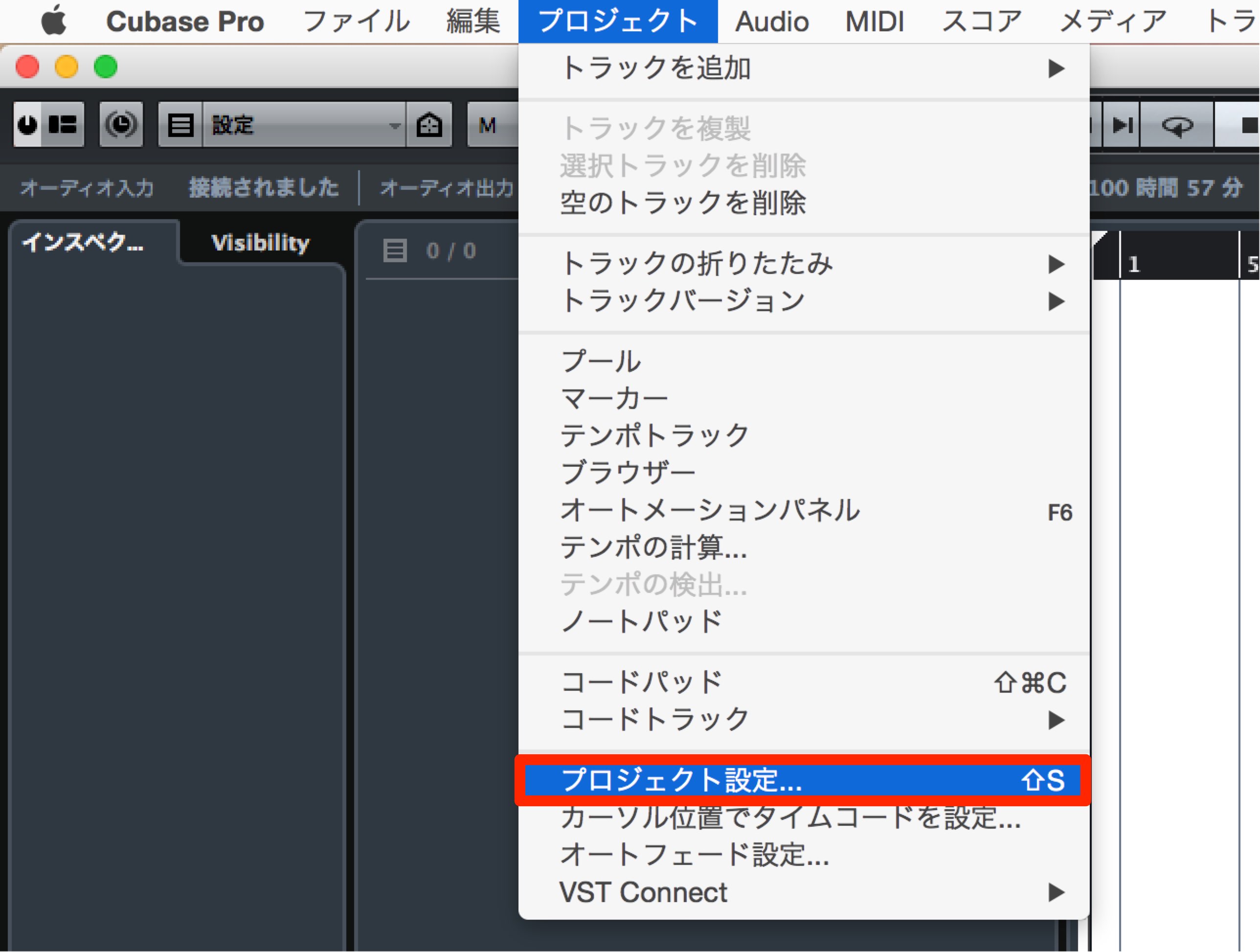The image size is (1260, 952).
Task: Expand トラックの折りたたみ submenu
Action: pyautogui.click(x=804, y=264)
